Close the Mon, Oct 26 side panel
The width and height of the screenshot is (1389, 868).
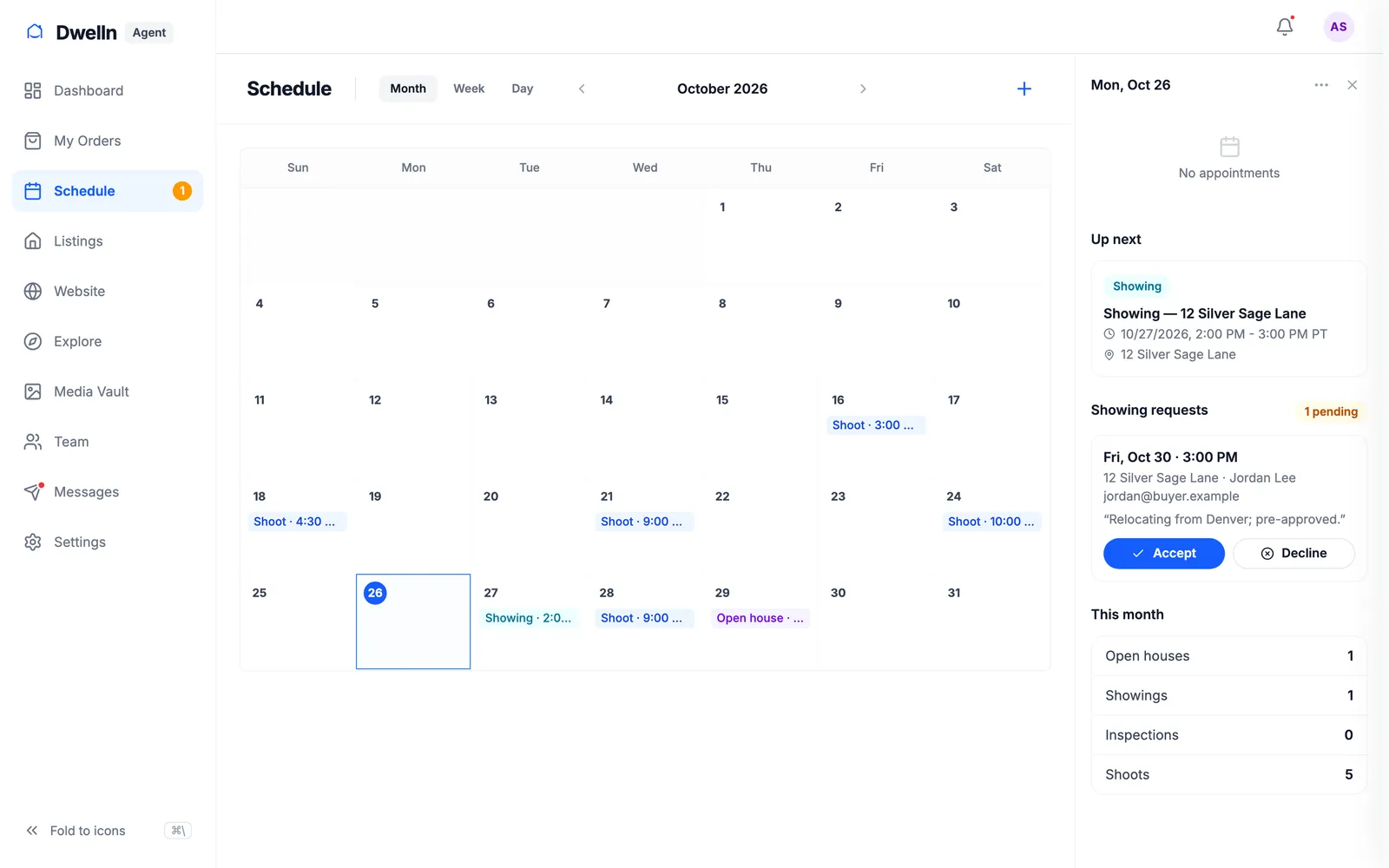[x=1352, y=85]
